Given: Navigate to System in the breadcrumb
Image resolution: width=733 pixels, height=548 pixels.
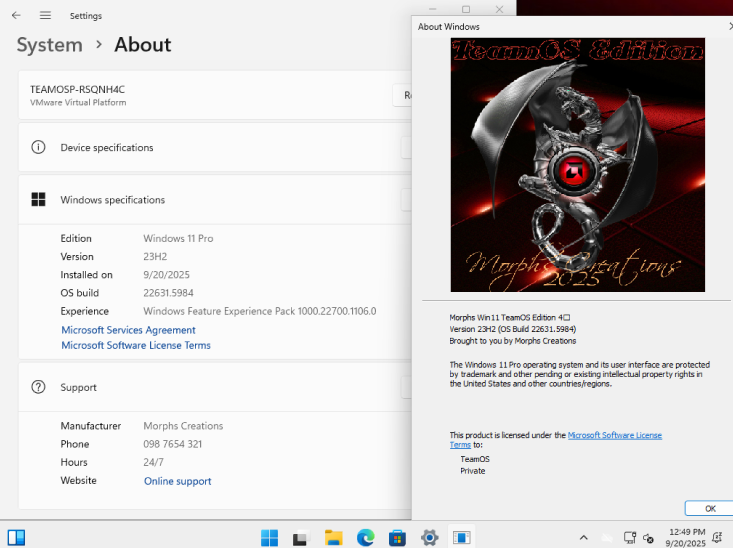Looking at the screenshot, I should pos(50,45).
